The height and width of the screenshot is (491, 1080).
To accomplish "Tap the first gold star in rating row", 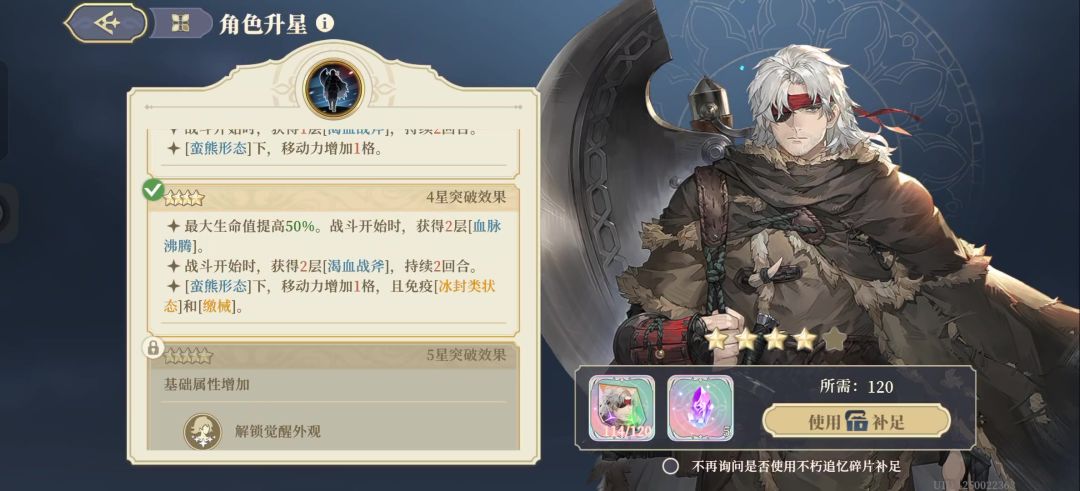I will click(x=717, y=339).
